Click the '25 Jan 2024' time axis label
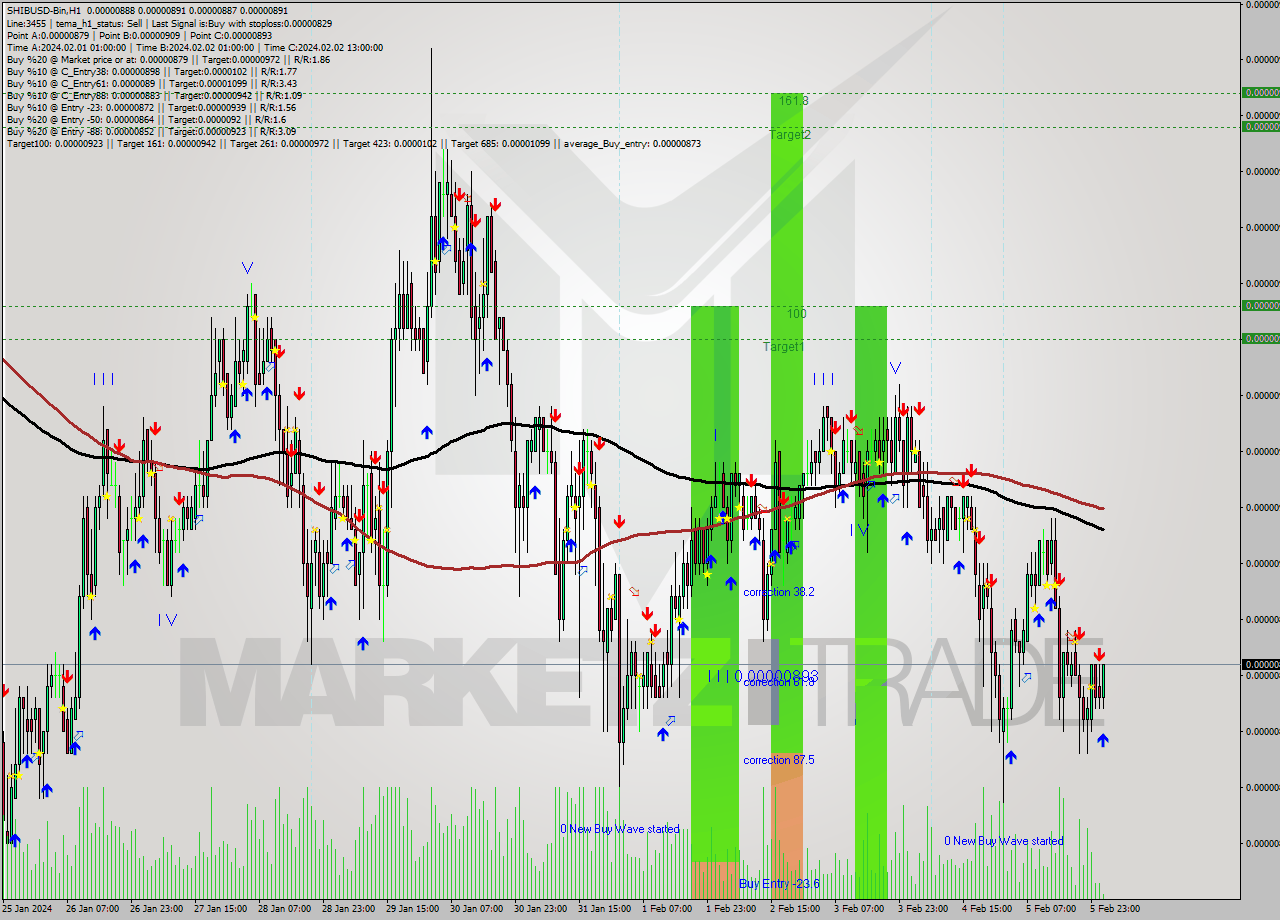Screen dimensions: 1280x920 28,909
